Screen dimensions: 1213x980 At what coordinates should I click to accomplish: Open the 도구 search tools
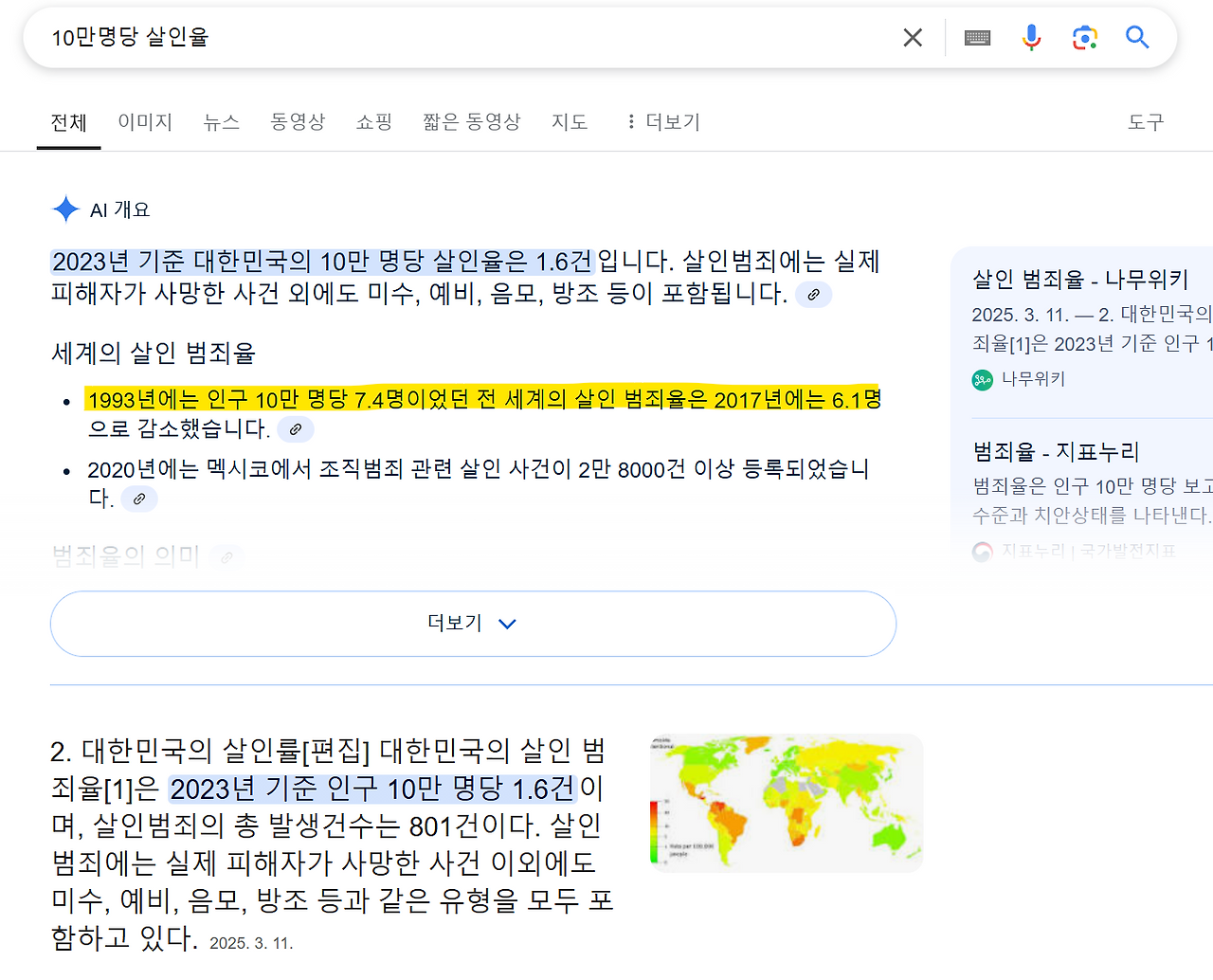[1146, 121]
